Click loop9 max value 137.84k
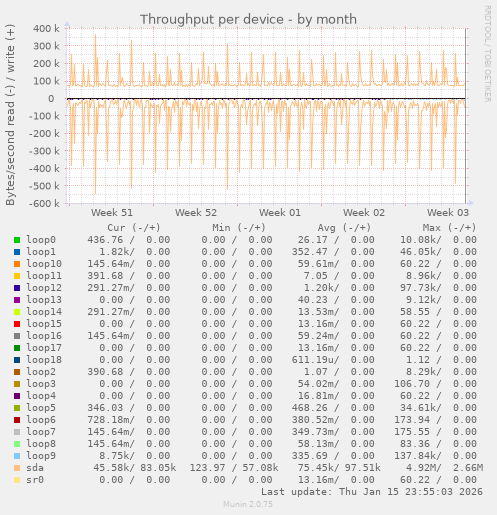This screenshot has width=497, height=515. [415, 456]
